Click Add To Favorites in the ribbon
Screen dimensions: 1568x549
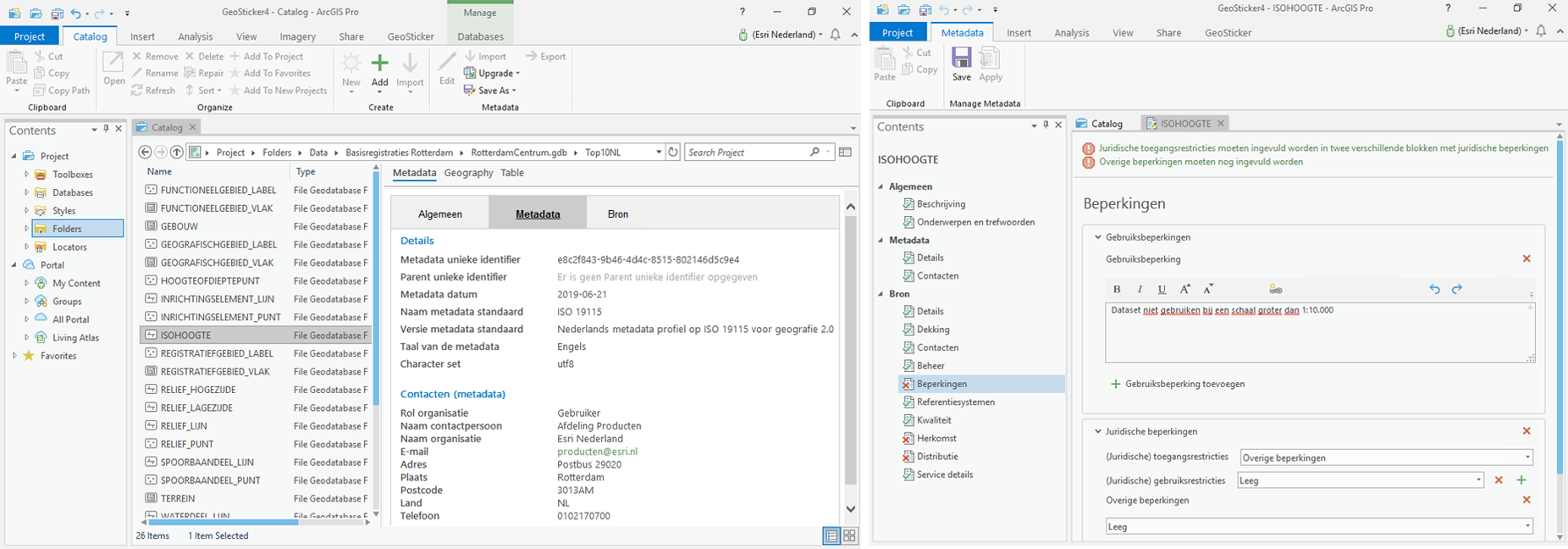(270, 74)
